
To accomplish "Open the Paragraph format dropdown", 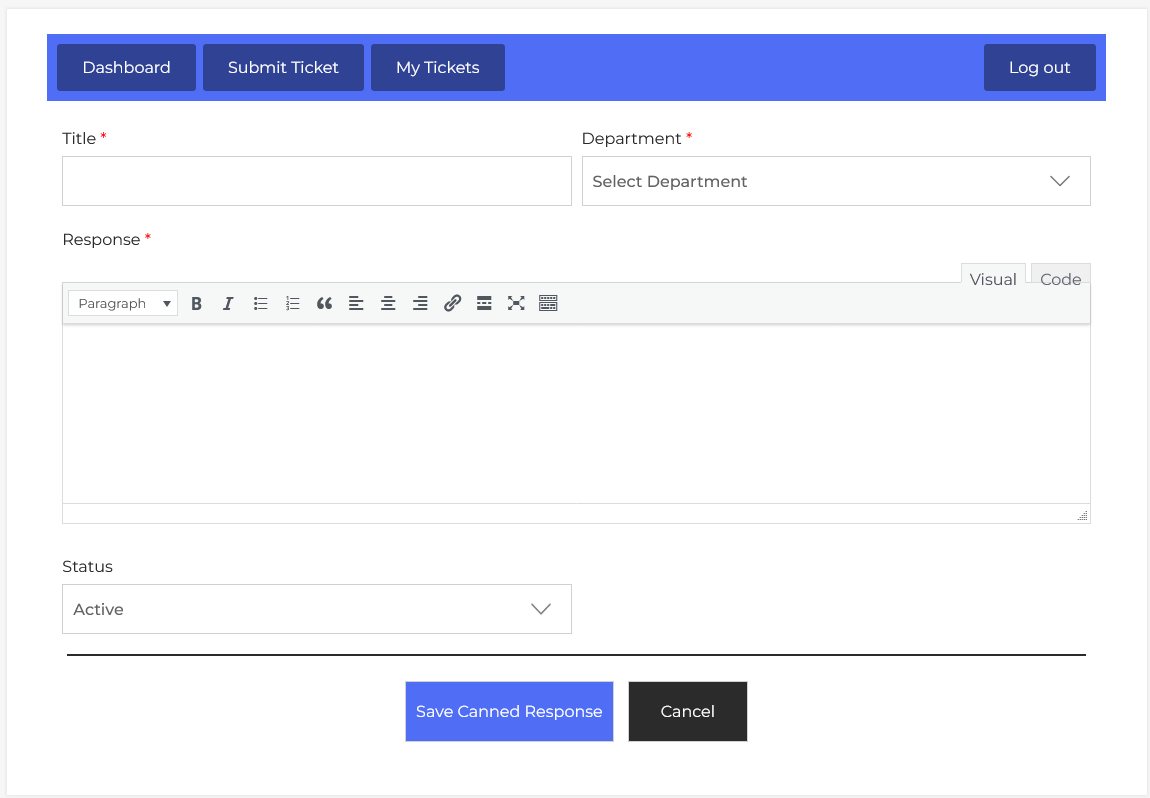I will pos(123,304).
